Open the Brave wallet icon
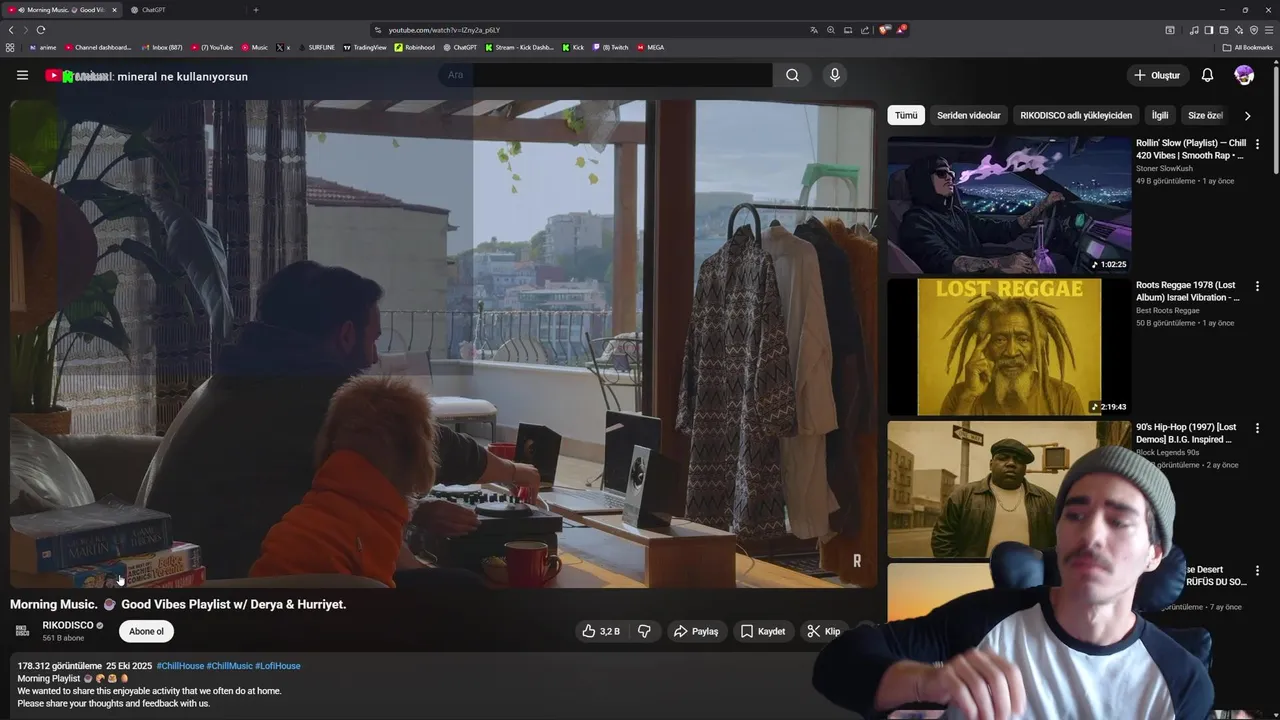 tap(1224, 30)
